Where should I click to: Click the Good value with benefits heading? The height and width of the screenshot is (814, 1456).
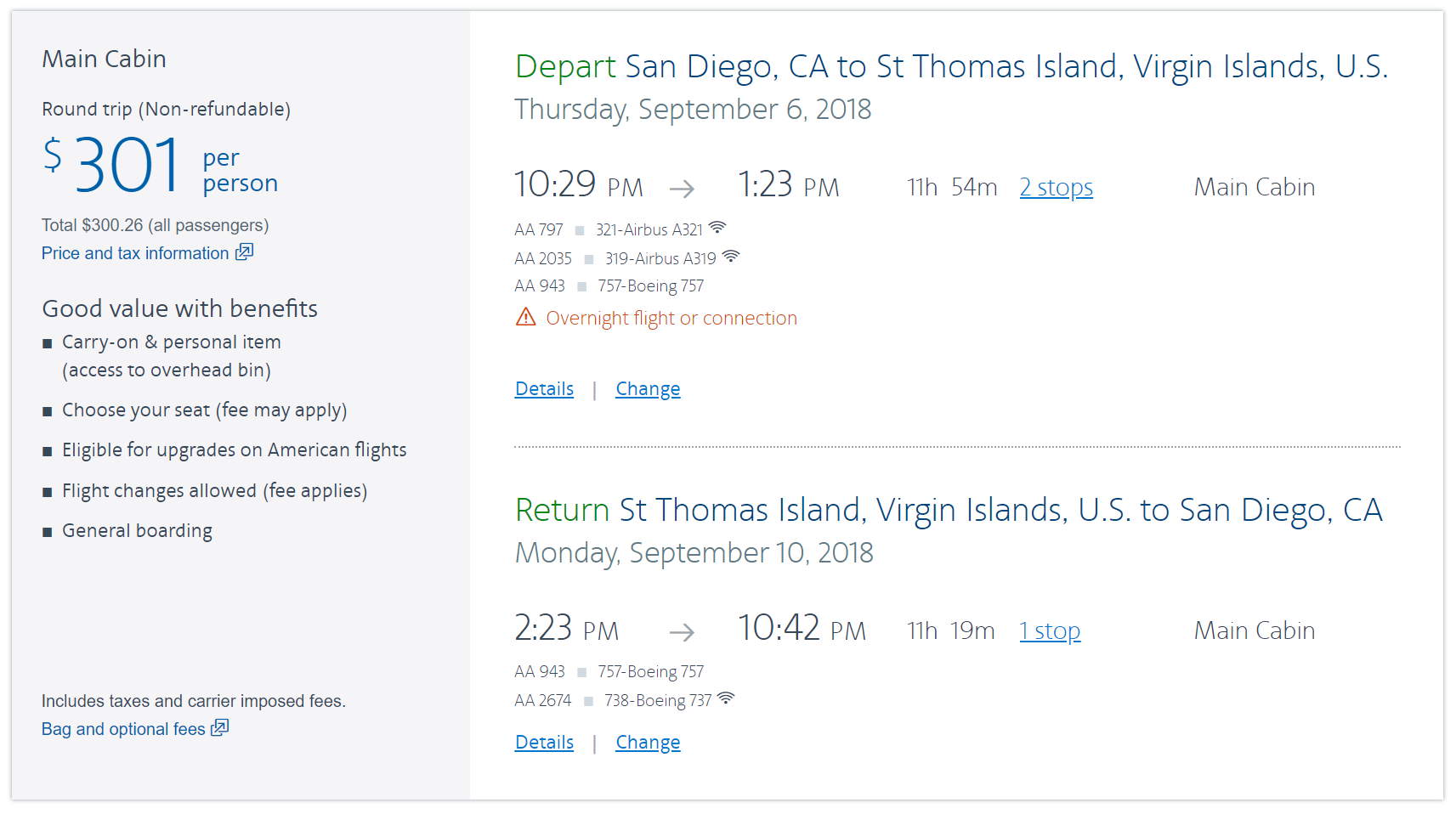[x=179, y=308]
